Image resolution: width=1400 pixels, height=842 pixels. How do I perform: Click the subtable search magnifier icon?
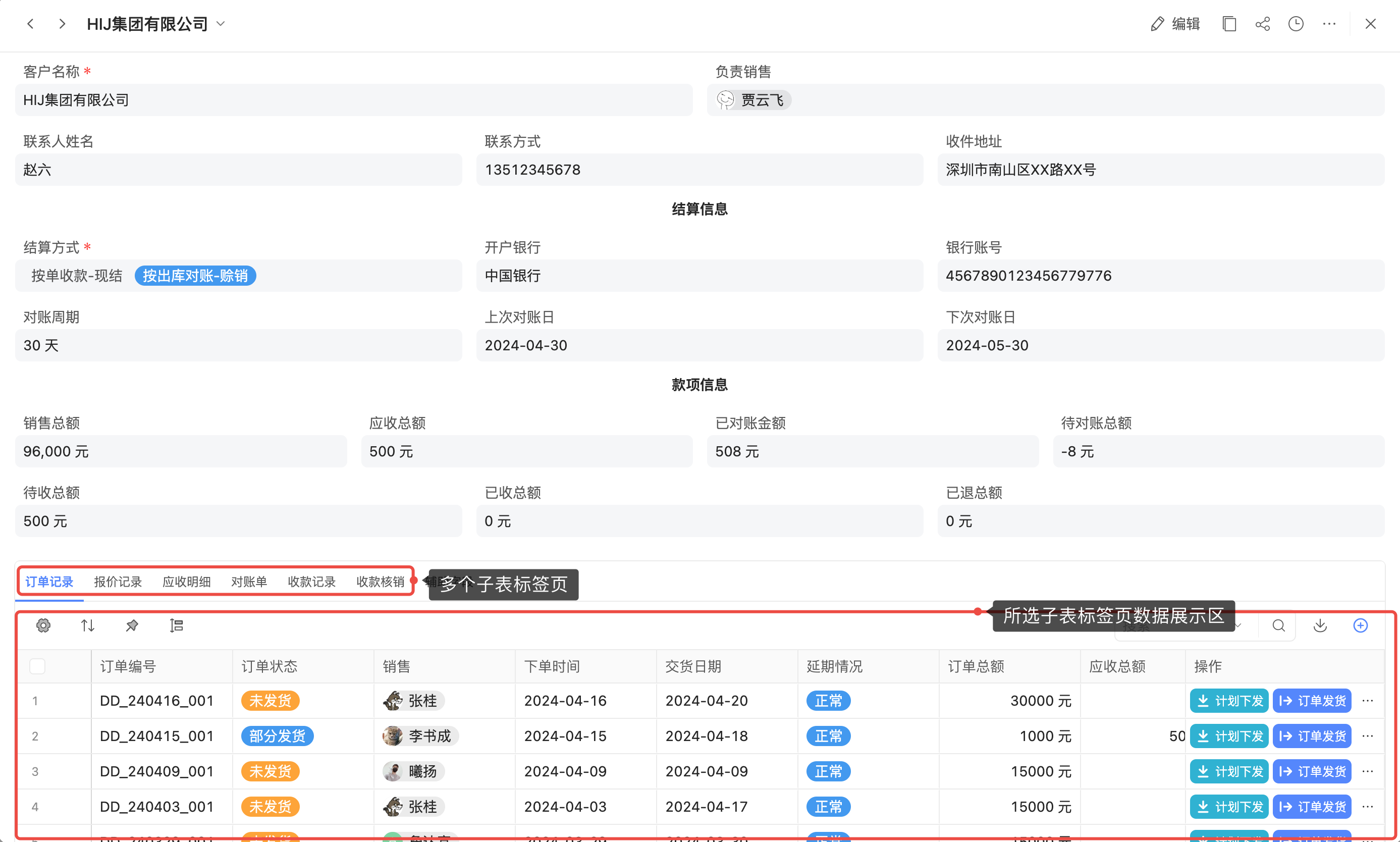point(1278,625)
